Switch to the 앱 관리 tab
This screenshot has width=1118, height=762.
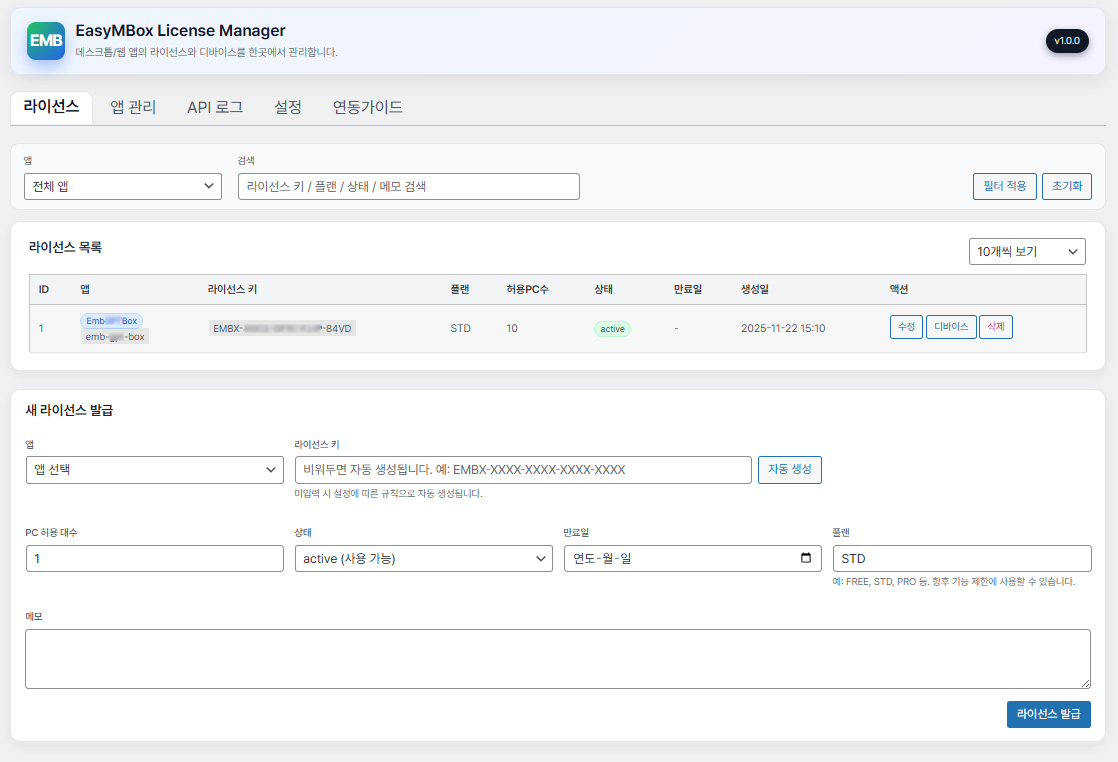[x=133, y=105]
